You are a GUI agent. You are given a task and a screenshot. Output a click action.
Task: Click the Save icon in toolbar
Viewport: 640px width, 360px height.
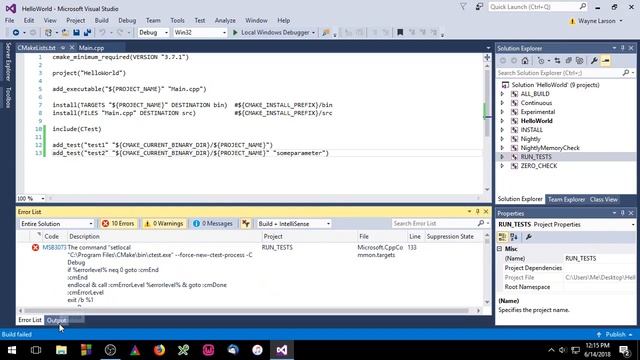(76, 32)
